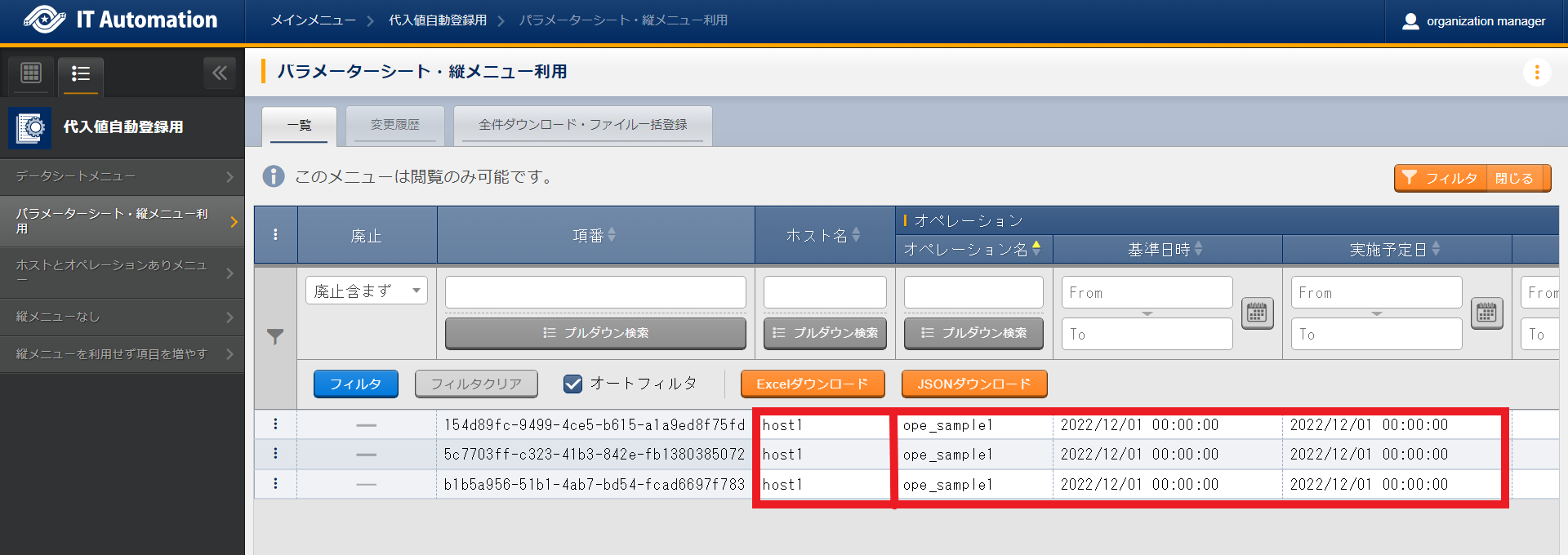Sort table by 項番 column
The width and height of the screenshot is (1568, 555).
611,235
